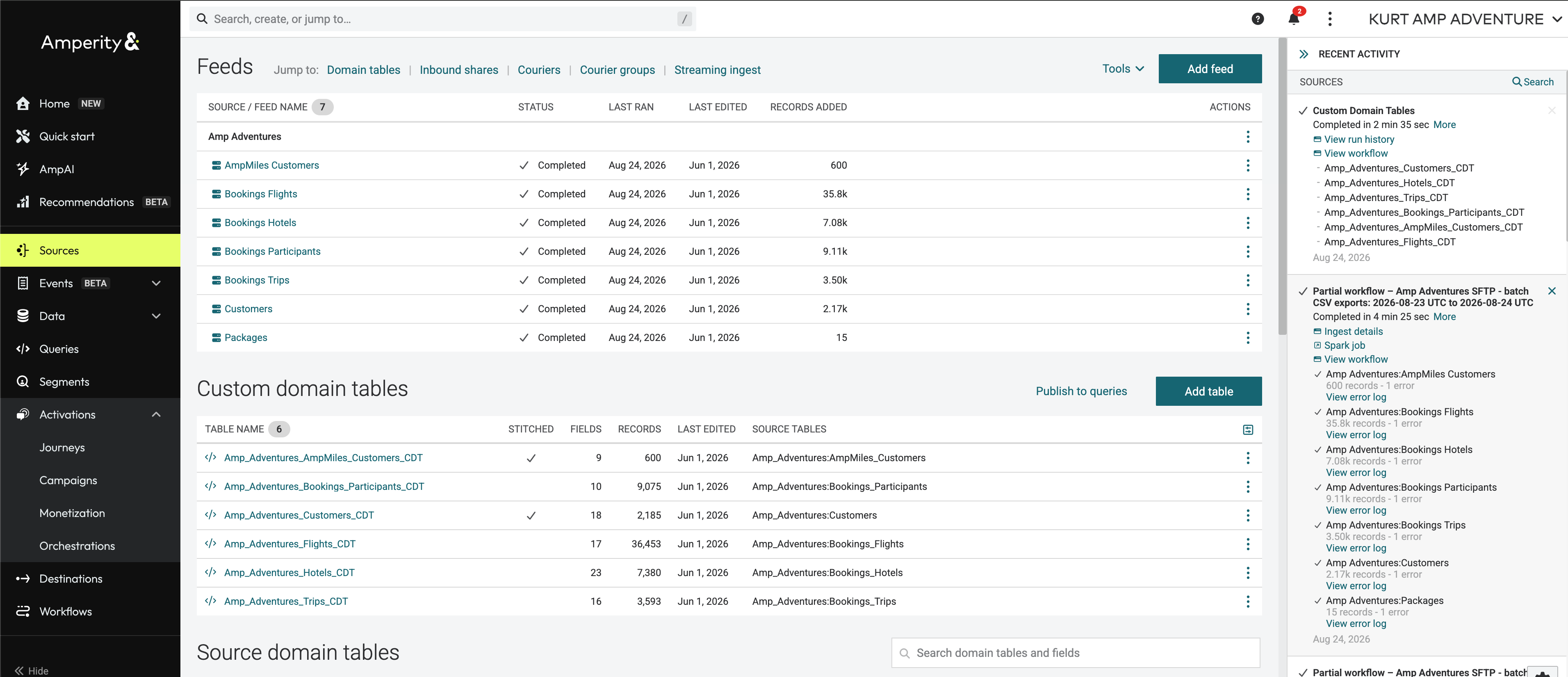Open View run history link
Screen dimensions: 1568x677
point(1358,140)
